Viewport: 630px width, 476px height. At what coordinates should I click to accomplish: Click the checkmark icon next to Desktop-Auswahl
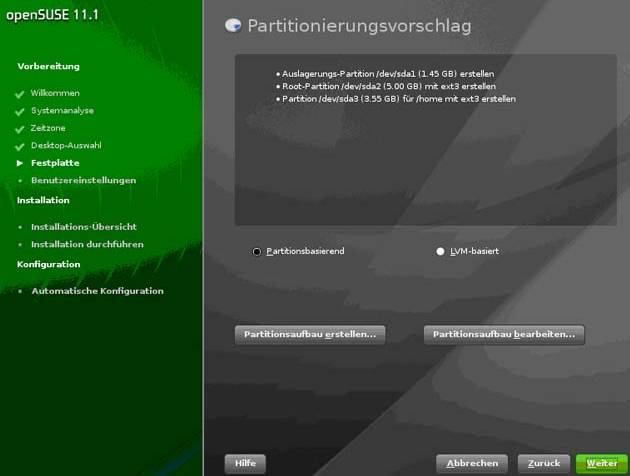(x=19, y=146)
